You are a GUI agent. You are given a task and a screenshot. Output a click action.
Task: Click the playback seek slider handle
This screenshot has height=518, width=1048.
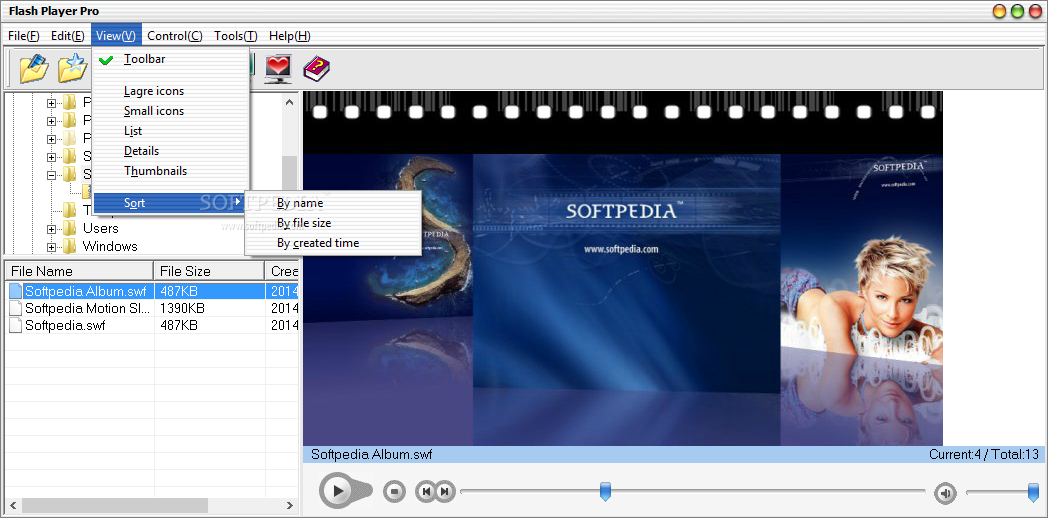coord(605,491)
